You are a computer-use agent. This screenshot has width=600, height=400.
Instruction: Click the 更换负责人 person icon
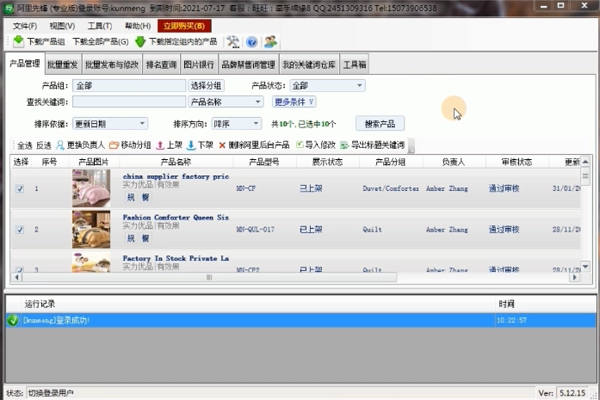point(60,145)
